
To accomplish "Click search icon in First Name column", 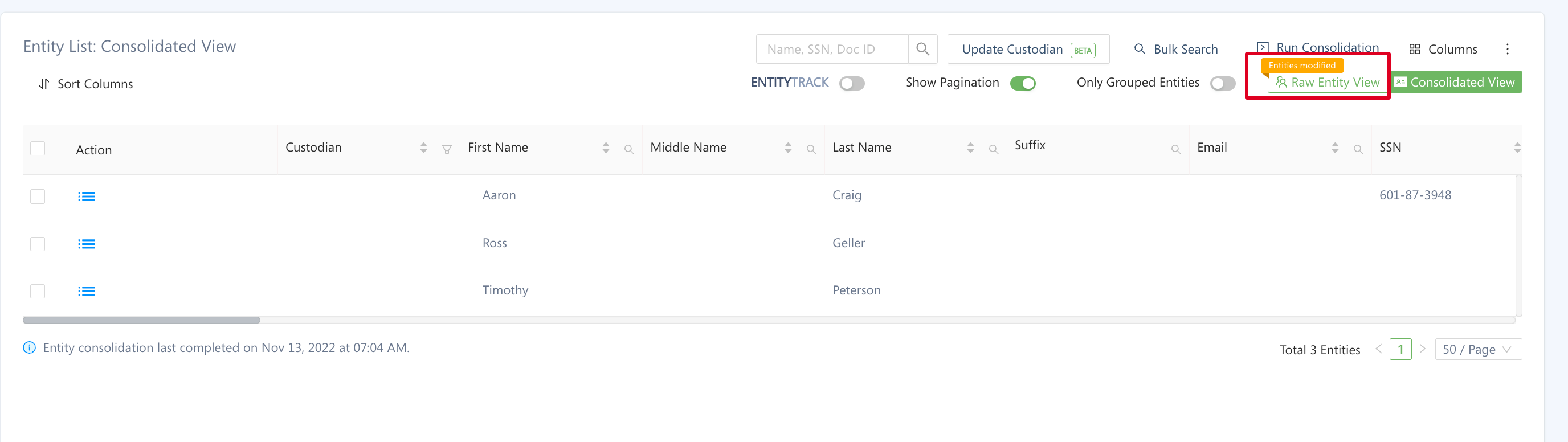I will (629, 149).
